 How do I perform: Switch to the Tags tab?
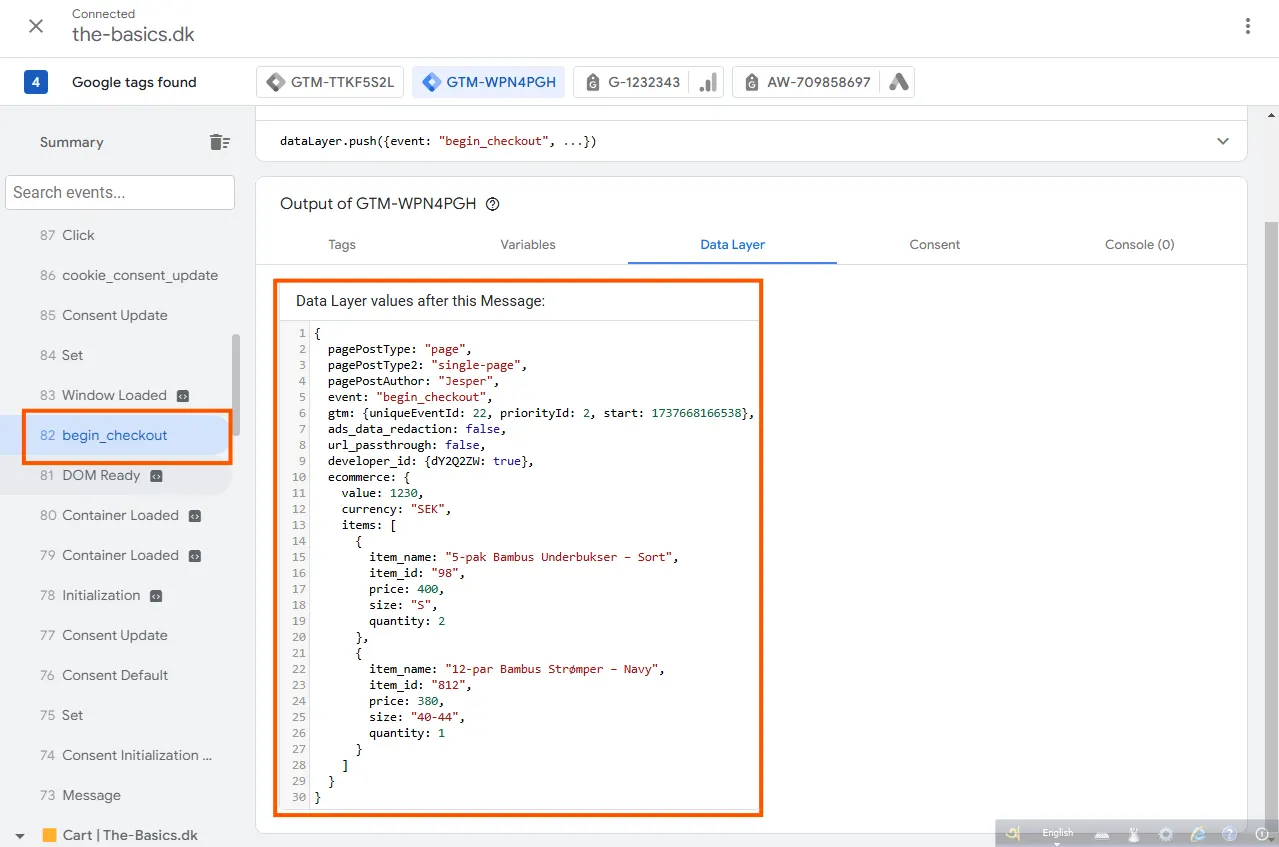(342, 244)
